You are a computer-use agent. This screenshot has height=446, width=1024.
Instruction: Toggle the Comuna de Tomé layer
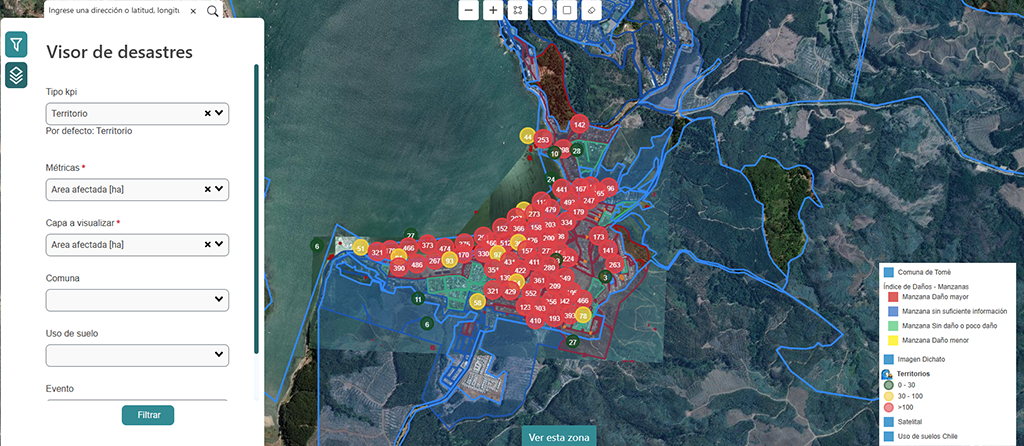coord(889,272)
